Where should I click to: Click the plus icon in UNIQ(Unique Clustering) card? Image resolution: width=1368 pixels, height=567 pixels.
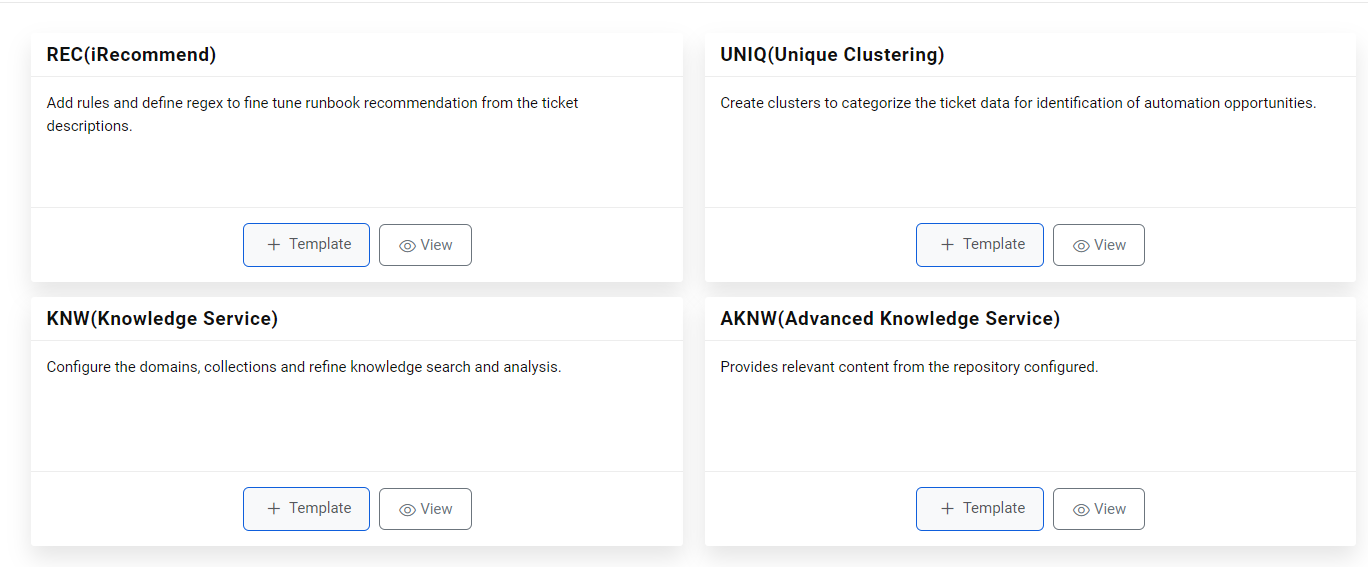click(948, 245)
